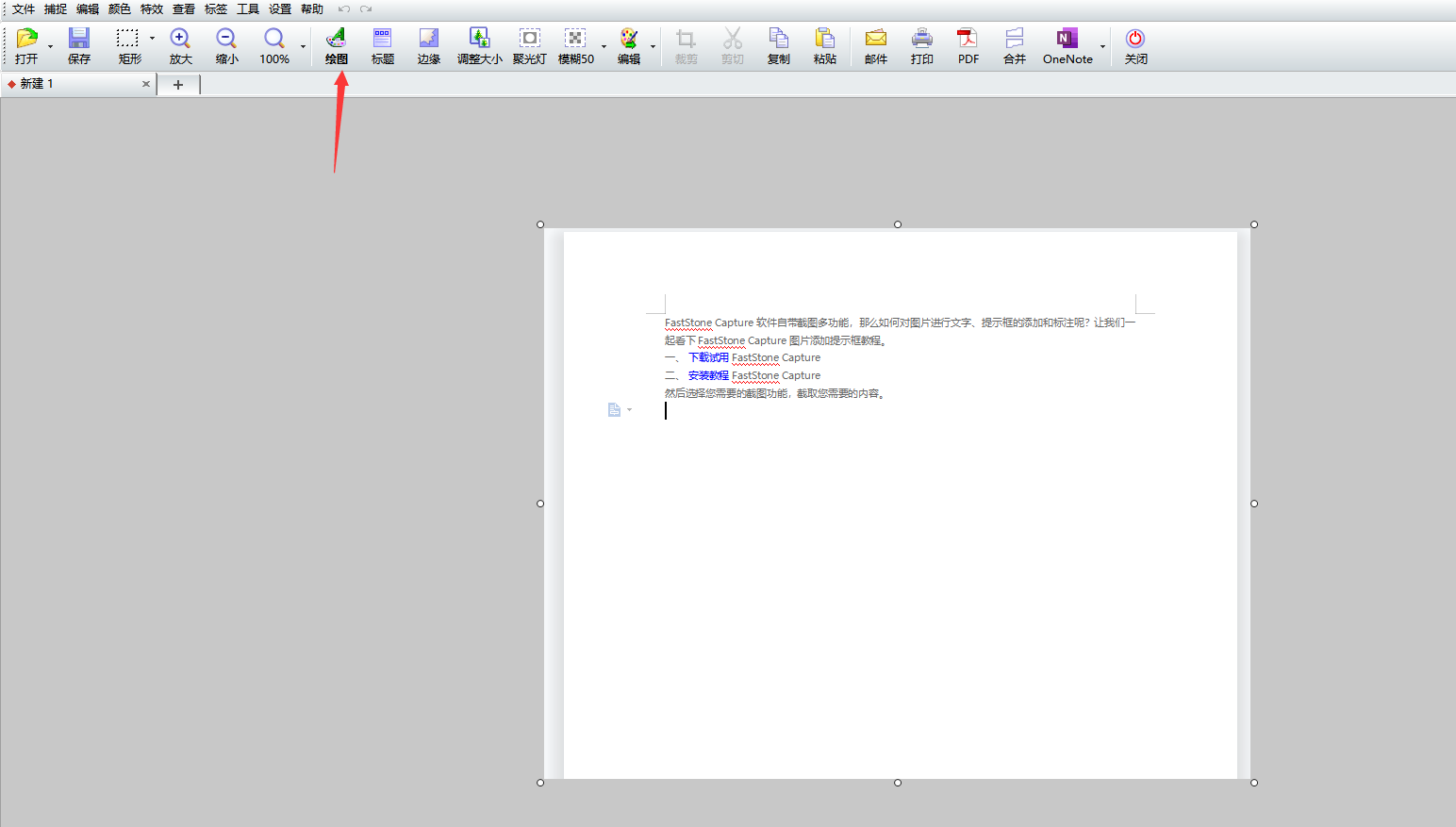Expand the 100% zoom dropdown arrow
This screenshot has height=827, width=1456.
304,46
